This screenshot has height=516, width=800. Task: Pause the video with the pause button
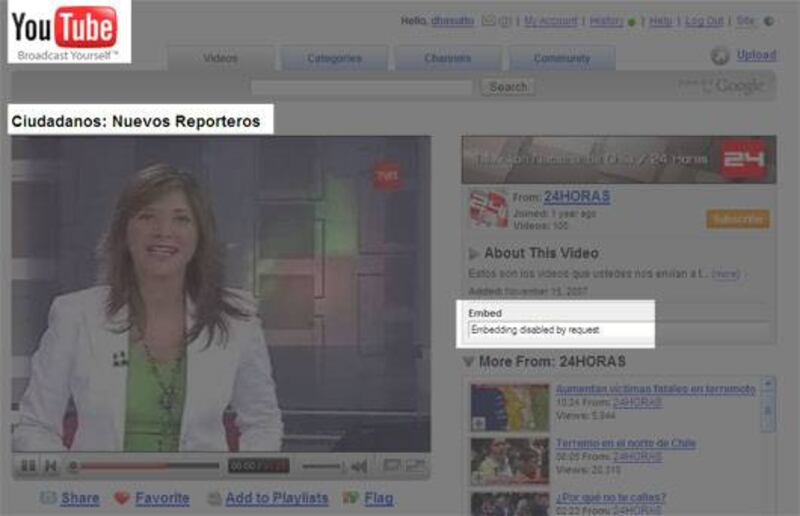28,466
